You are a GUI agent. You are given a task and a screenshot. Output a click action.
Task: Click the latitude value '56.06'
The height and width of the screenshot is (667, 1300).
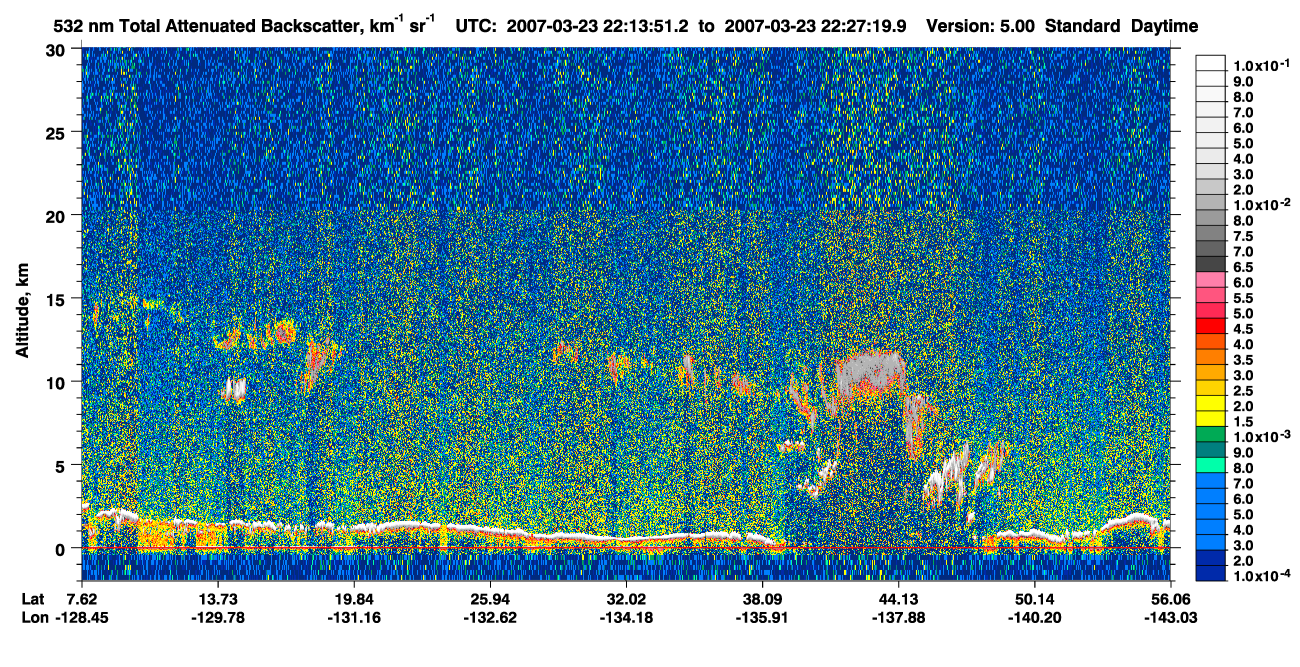point(1170,598)
